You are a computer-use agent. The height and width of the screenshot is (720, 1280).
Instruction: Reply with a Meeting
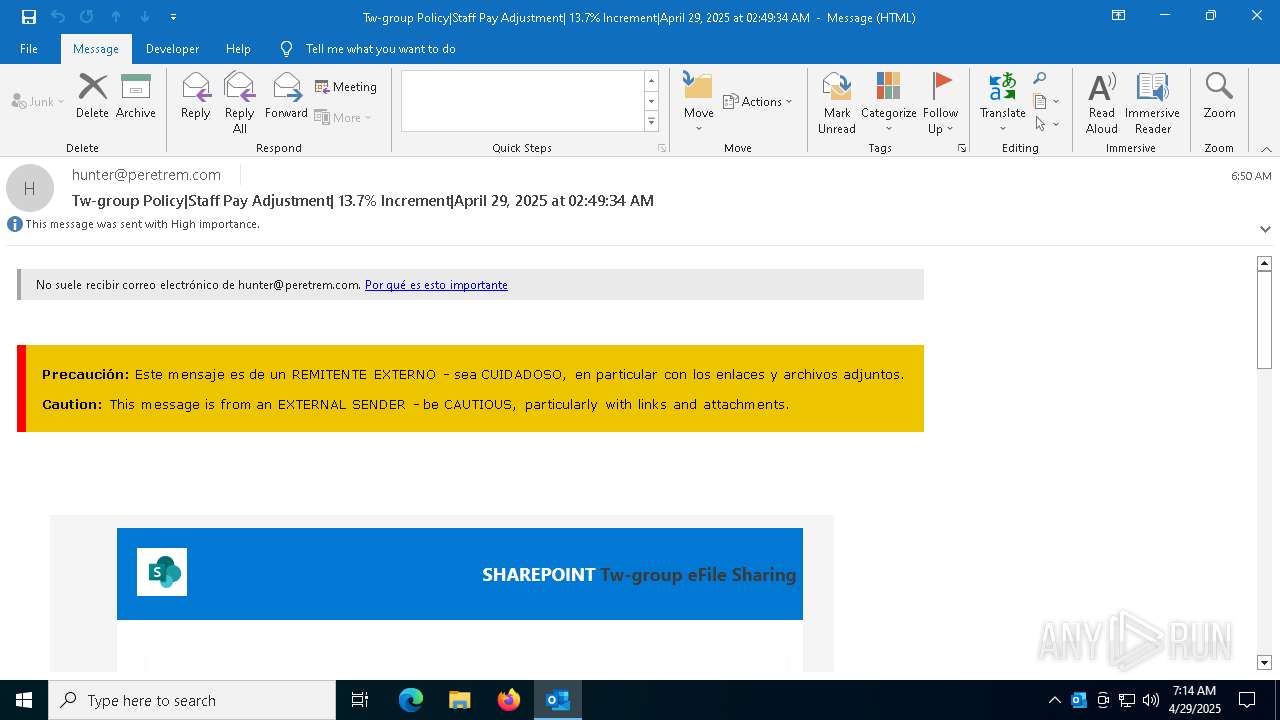click(x=346, y=87)
